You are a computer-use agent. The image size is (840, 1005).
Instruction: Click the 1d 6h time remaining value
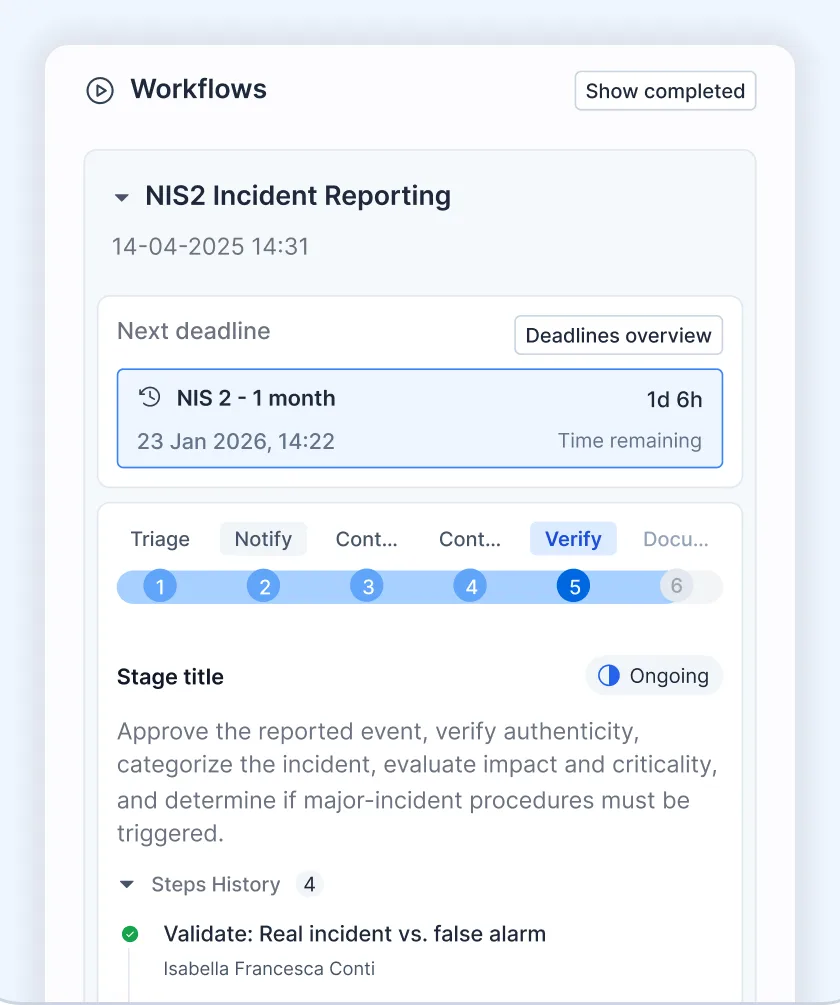(x=674, y=399)
